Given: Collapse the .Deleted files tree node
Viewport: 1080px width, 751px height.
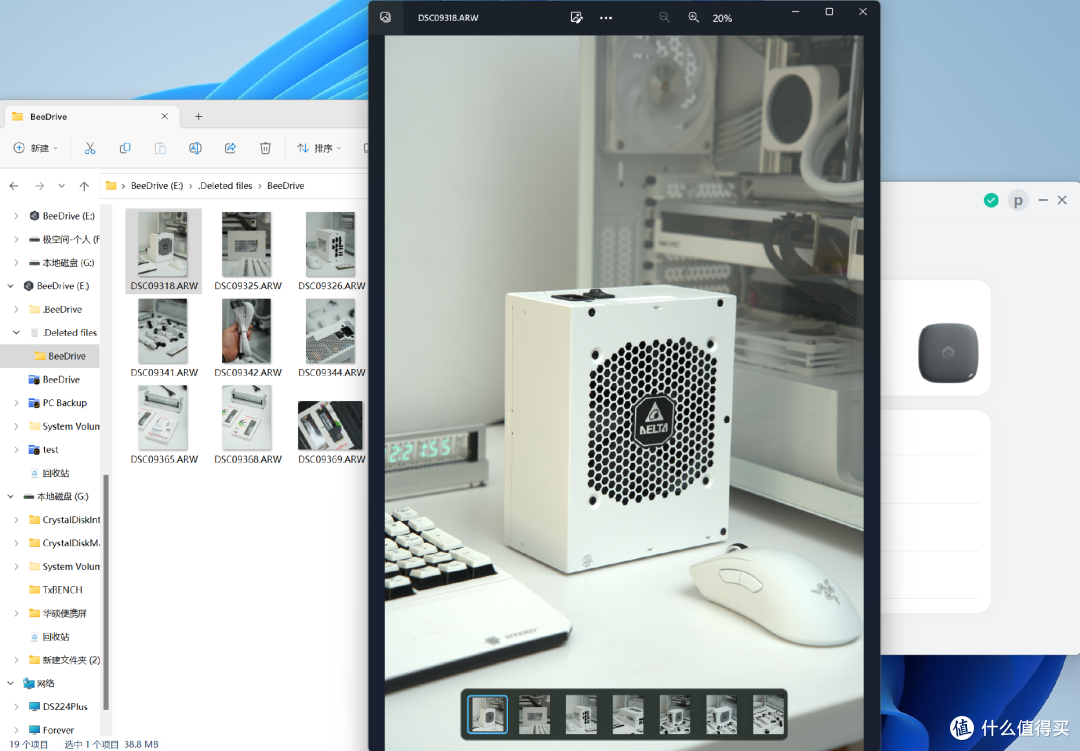Looking at the screenshot, I should [x=16, y=332].
